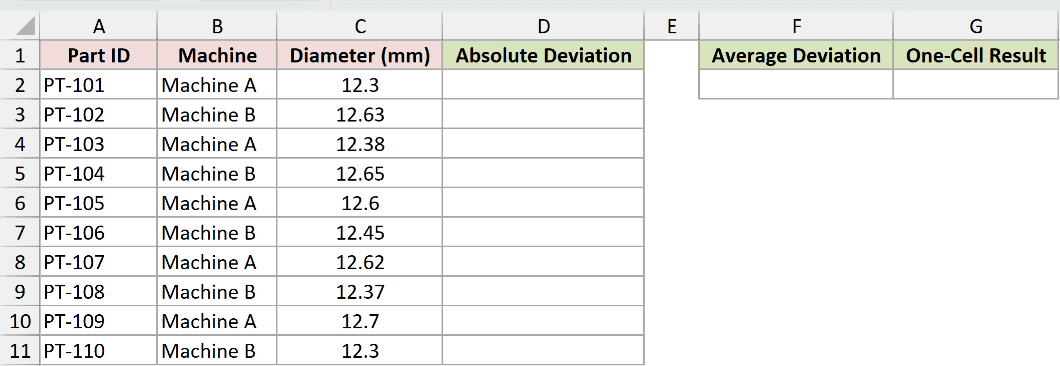The height and width of the screenshot is (366, 1060).
Task: Select row 11 header
Action: (20, 351)
